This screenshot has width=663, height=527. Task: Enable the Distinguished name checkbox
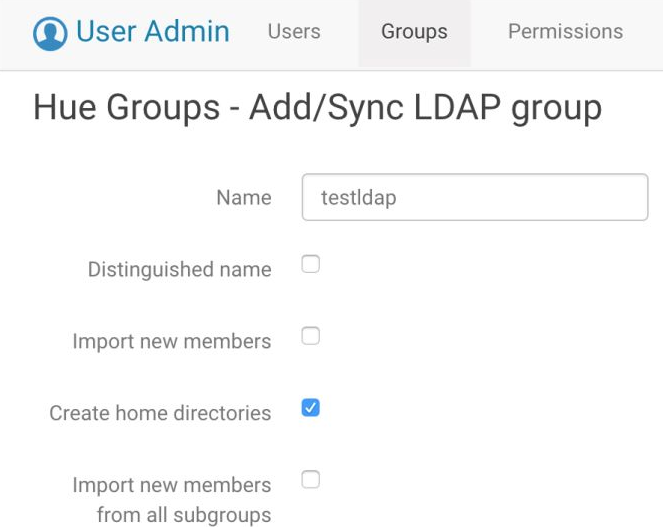pos(310,264)
